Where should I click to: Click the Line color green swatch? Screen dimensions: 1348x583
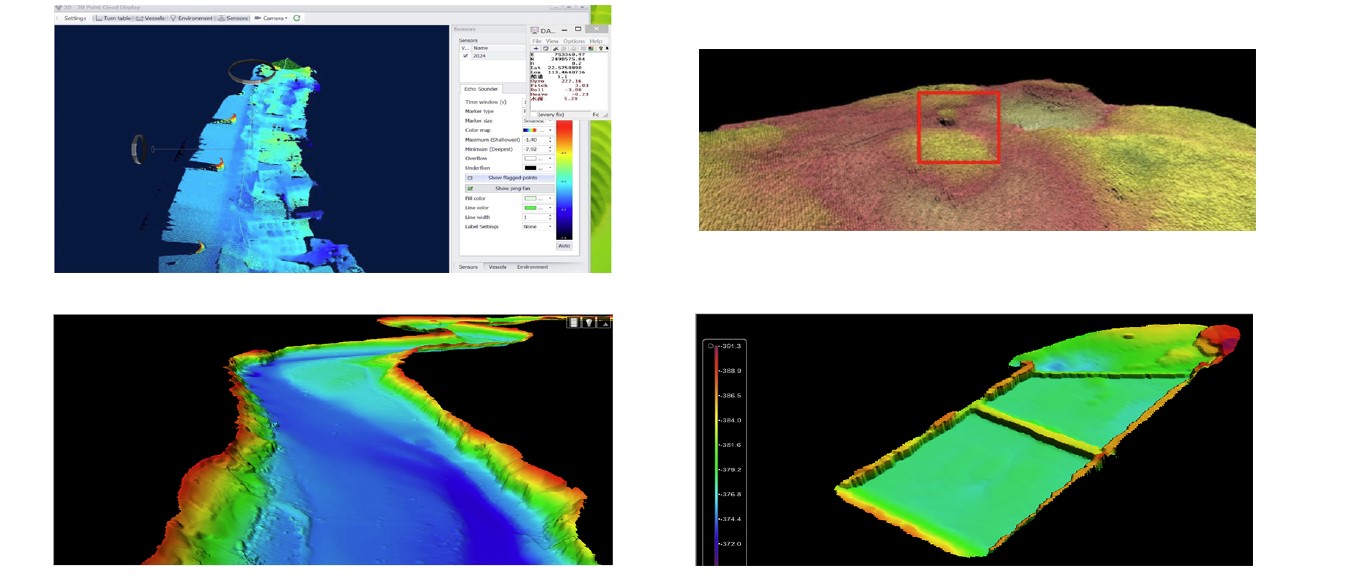(x=531, y=207)
